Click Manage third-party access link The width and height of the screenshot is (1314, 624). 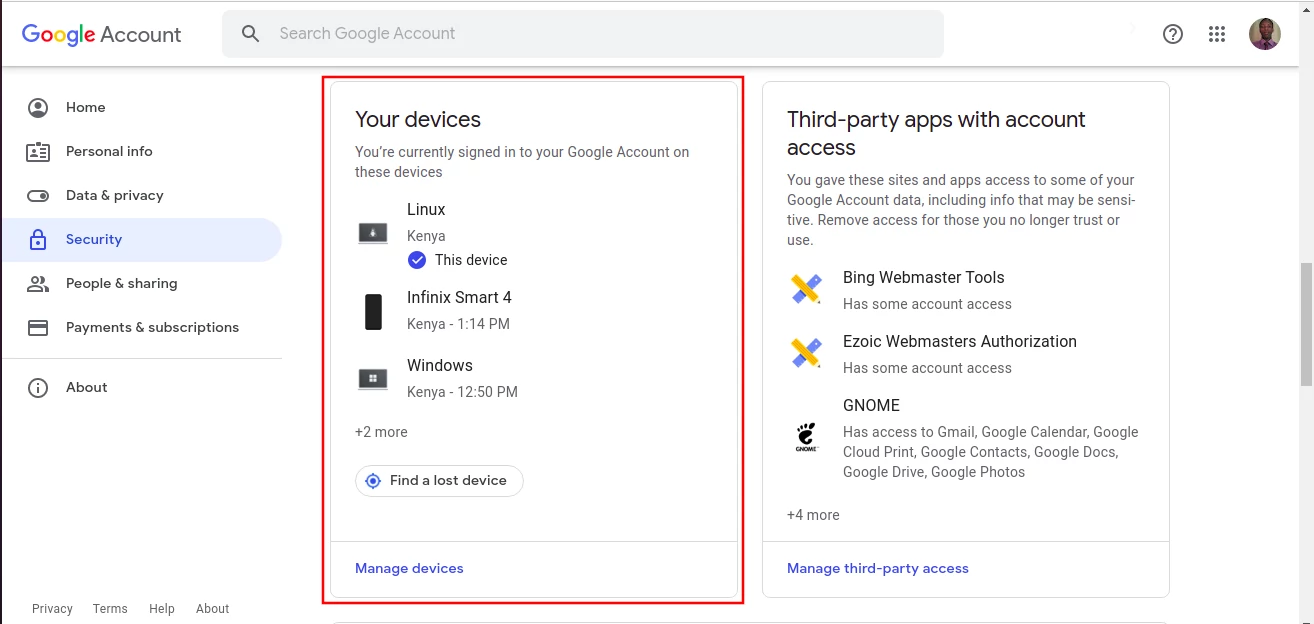tap(878, 568)
